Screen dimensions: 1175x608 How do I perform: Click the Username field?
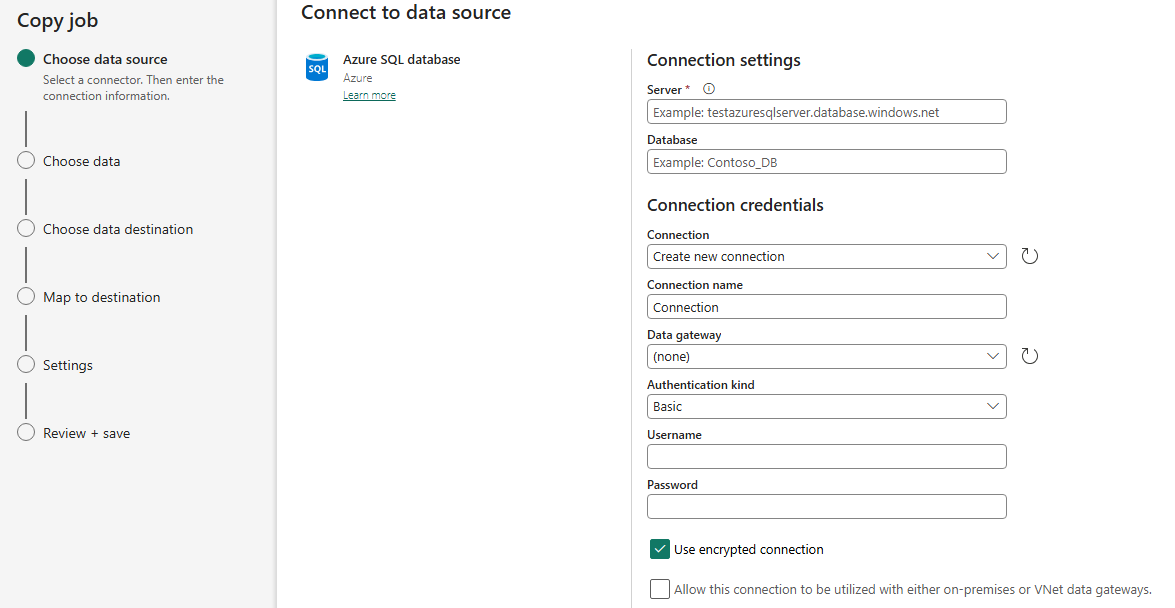click(827, 457)
